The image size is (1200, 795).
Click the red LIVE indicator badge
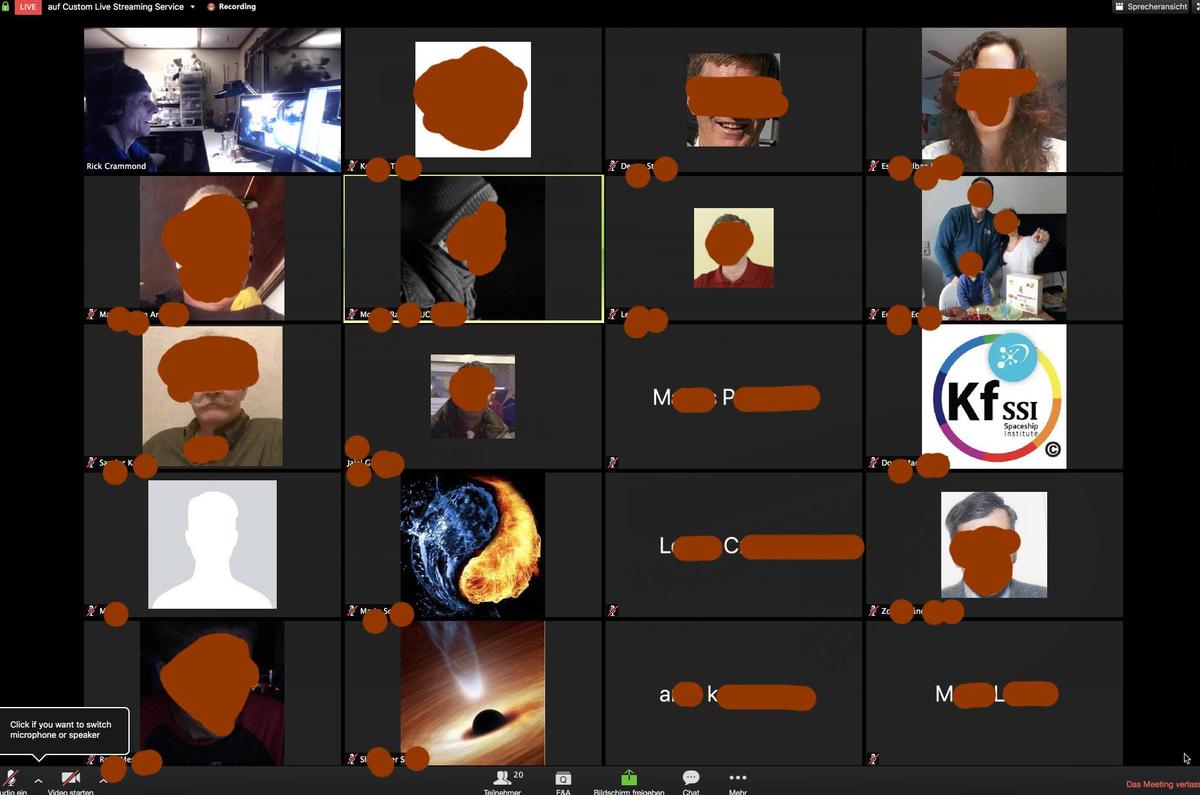pyautogui.click(x=28, y=7)
